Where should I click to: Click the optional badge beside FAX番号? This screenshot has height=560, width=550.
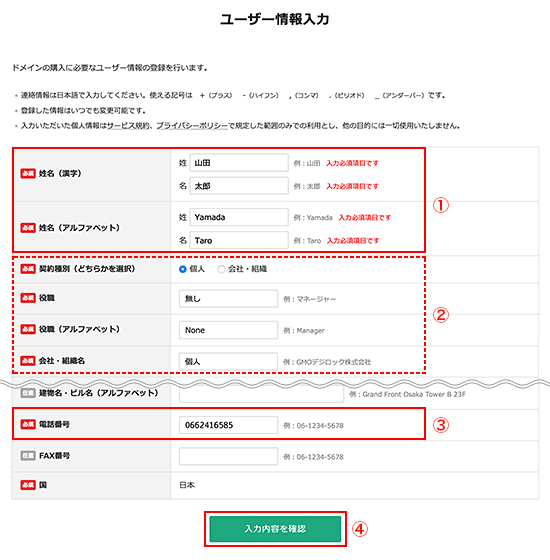(28, 456)
